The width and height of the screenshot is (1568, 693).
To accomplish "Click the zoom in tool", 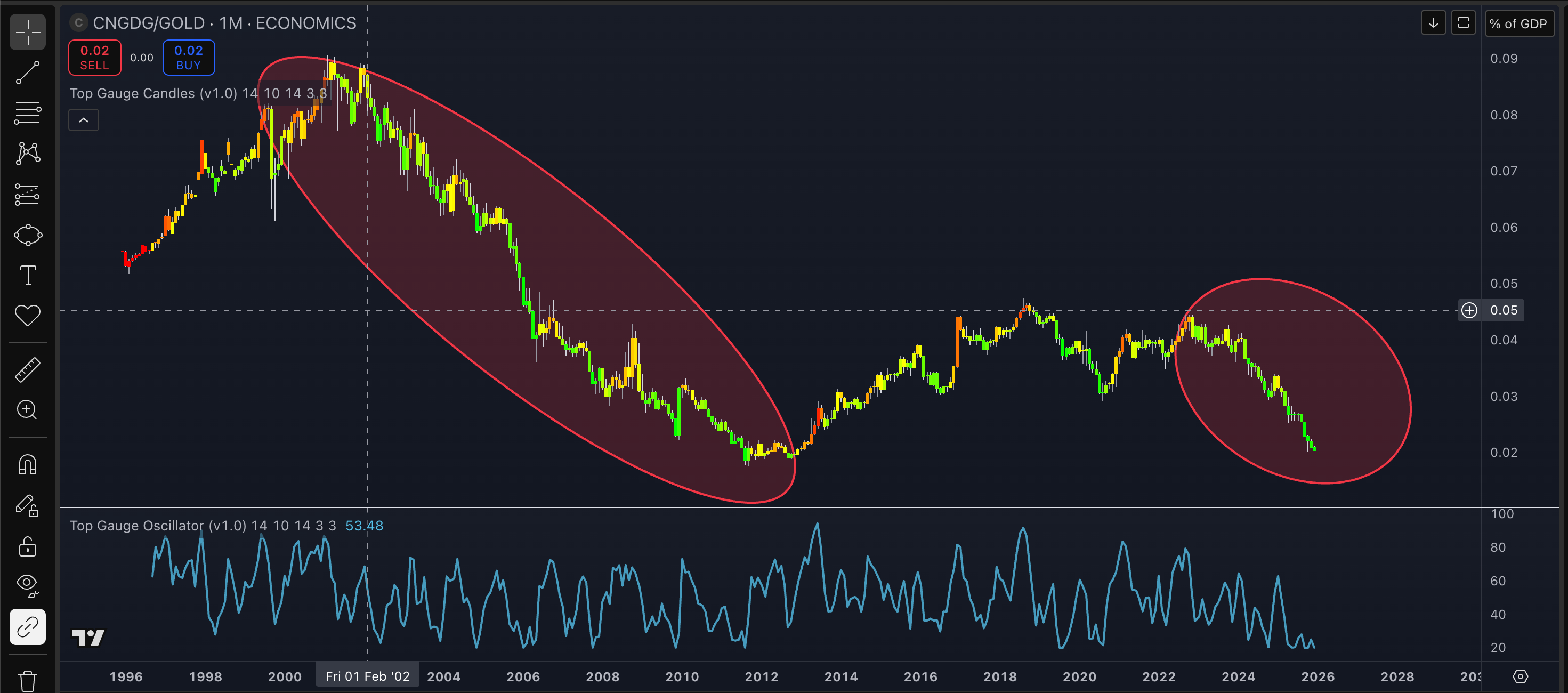I will (x=27, y=410).
